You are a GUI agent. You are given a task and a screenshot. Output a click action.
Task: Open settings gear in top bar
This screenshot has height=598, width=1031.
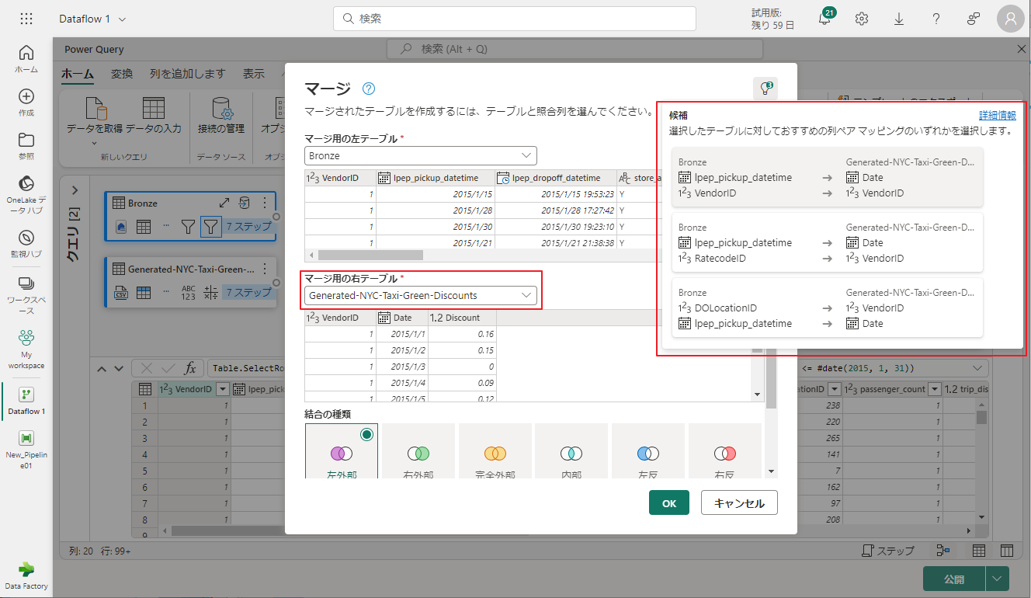point(861,19)
